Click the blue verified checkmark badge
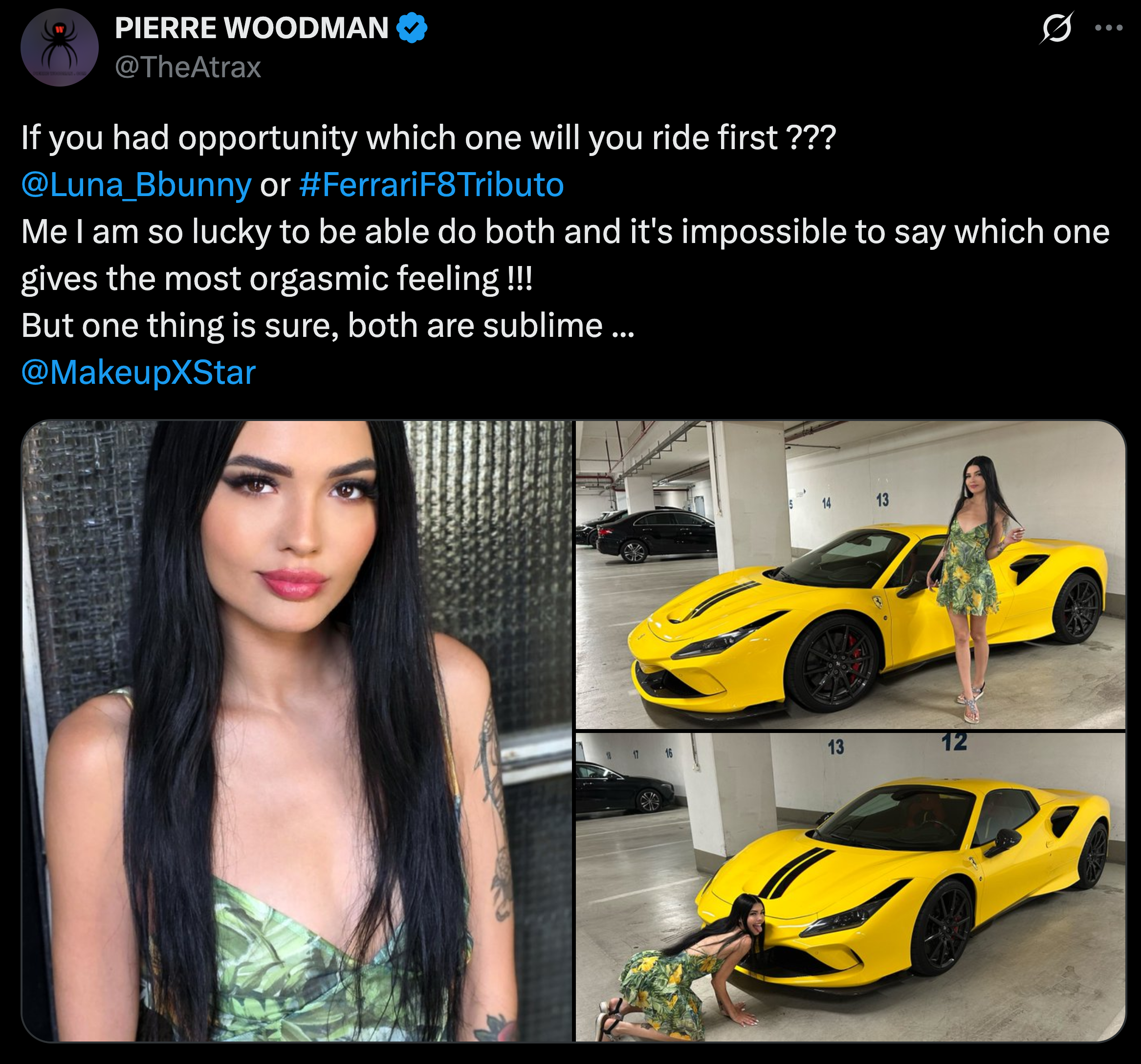This screenshot has width=1141, height=1064. click(x=412, y=28)
